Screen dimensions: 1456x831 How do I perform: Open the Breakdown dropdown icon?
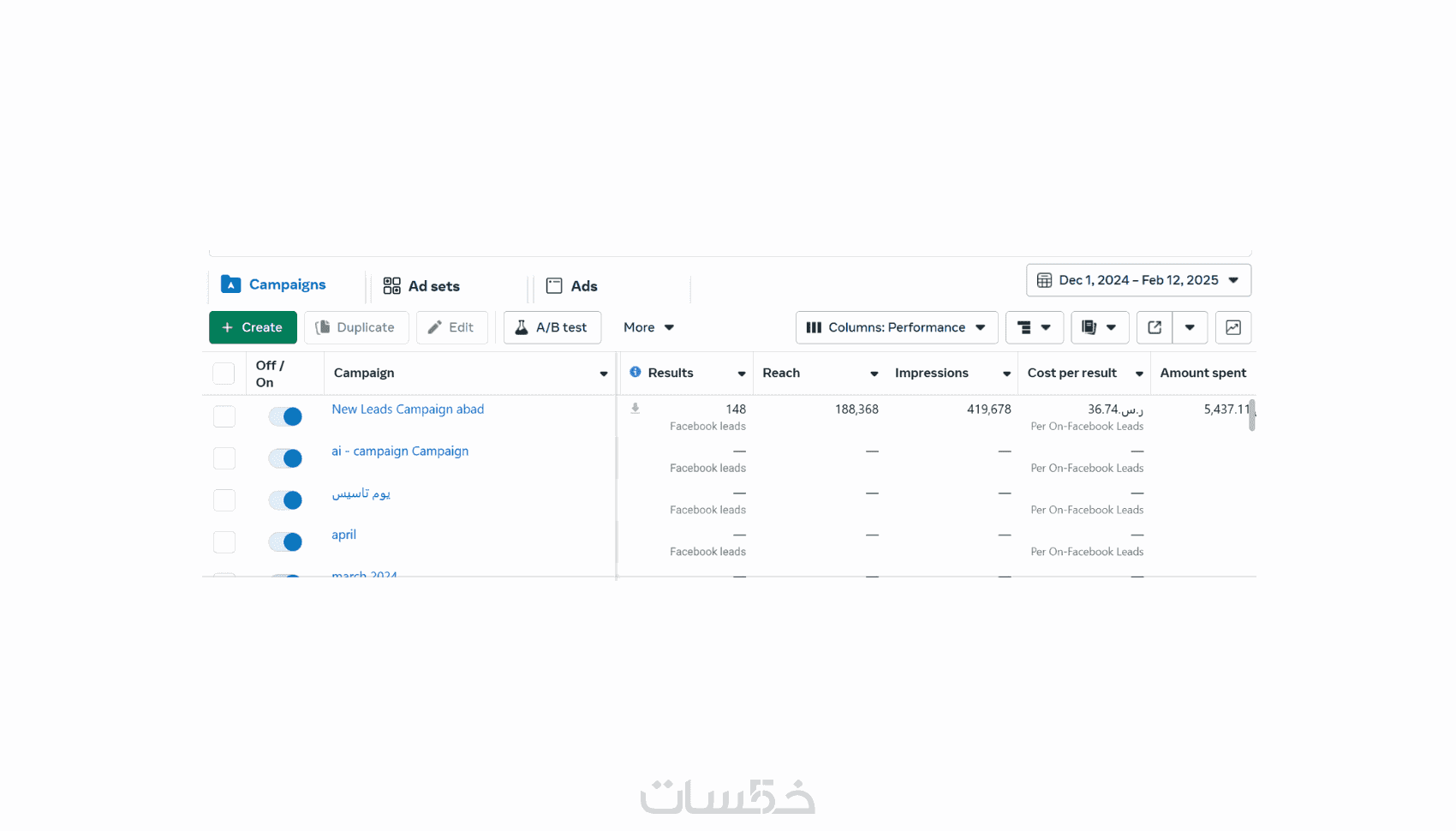(x=1035, y=327)
